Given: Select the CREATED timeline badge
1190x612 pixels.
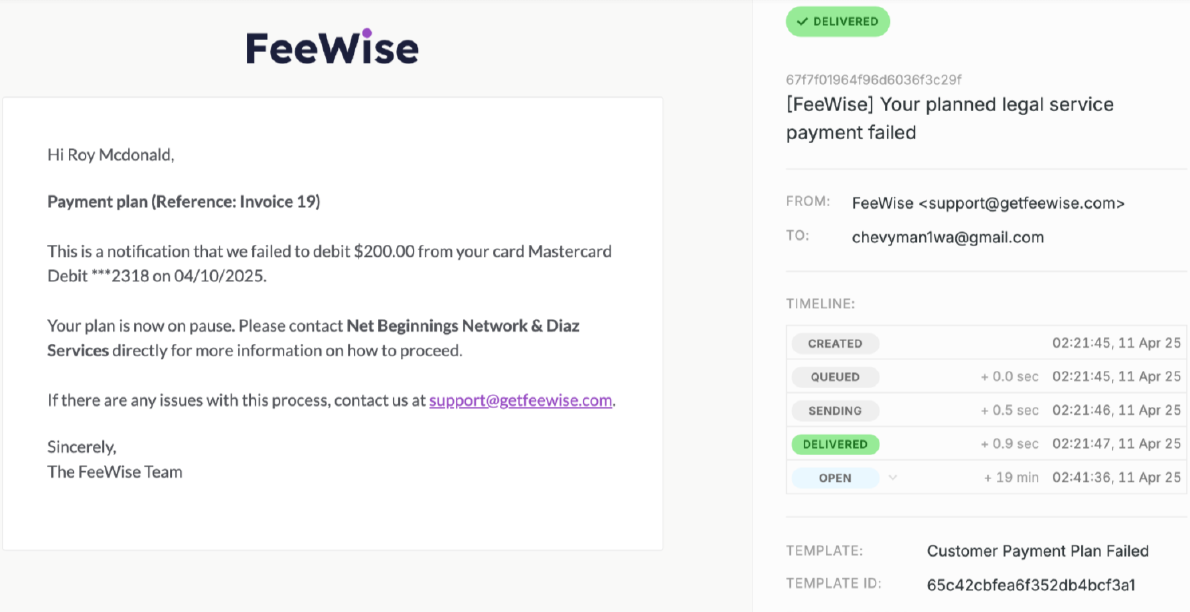Looking at the screenshot, I should (x=834, y=343).
